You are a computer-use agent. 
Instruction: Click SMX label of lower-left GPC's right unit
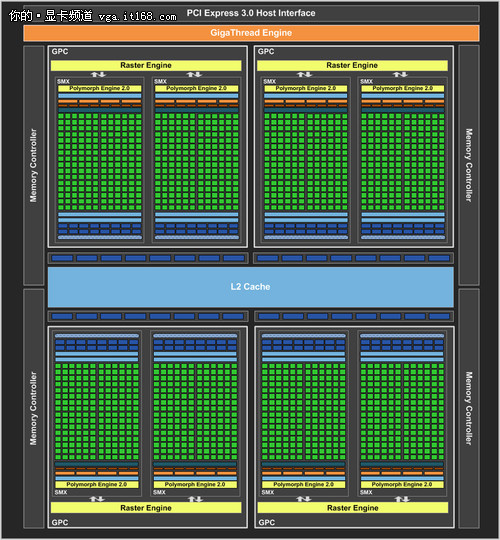(x=159, y=492)
